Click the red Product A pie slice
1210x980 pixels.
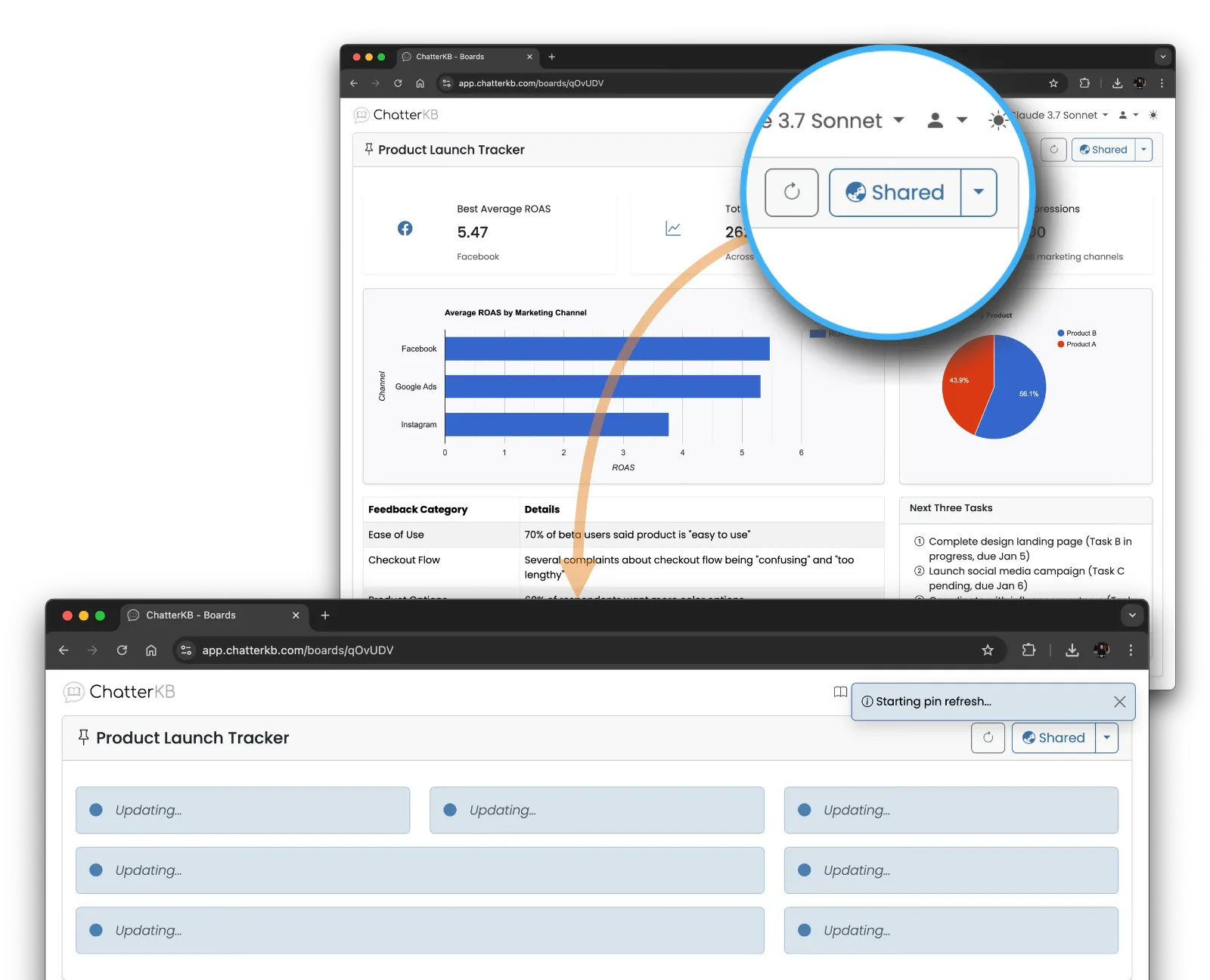click(x=966, y=386)
